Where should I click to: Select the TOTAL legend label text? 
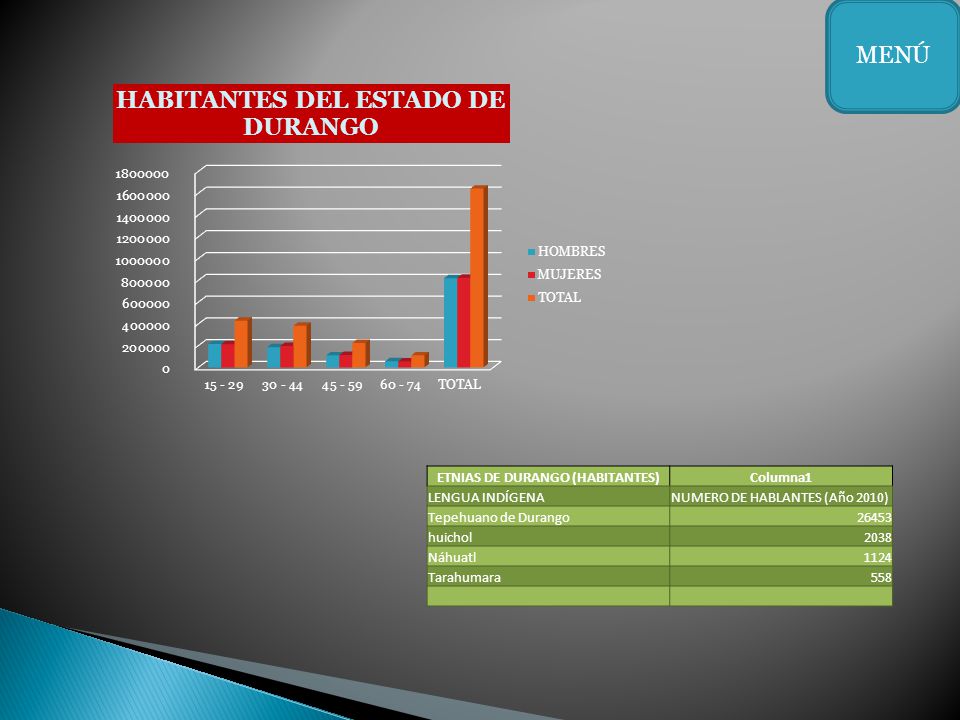[560, 298]
